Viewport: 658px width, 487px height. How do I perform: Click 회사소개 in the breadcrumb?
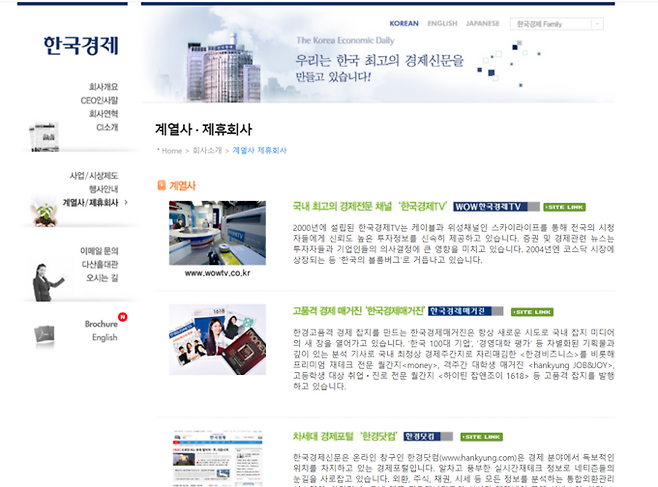[207, 150]
